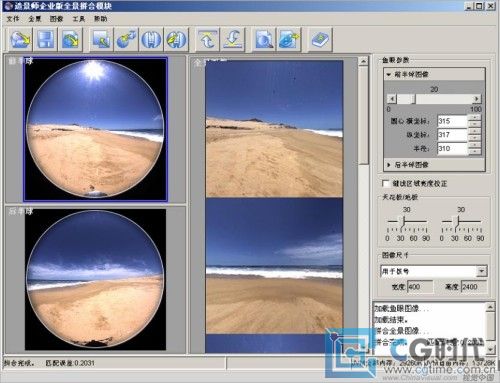Click the floppy disk save icon
The height and width of the screenshot is (383, 500).
click(46, 39)
